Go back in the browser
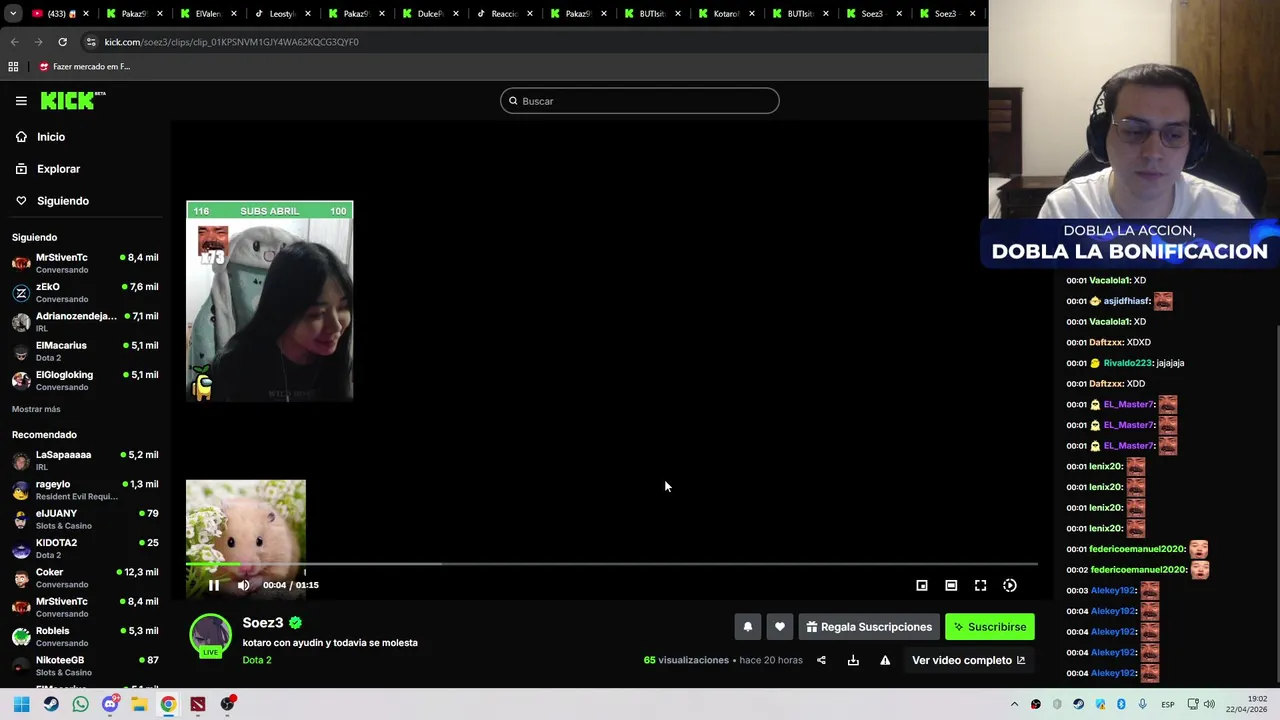Image resolution: width=1280 pixels, height=720 pixels. pyautogui.click(x=14, y=42)
